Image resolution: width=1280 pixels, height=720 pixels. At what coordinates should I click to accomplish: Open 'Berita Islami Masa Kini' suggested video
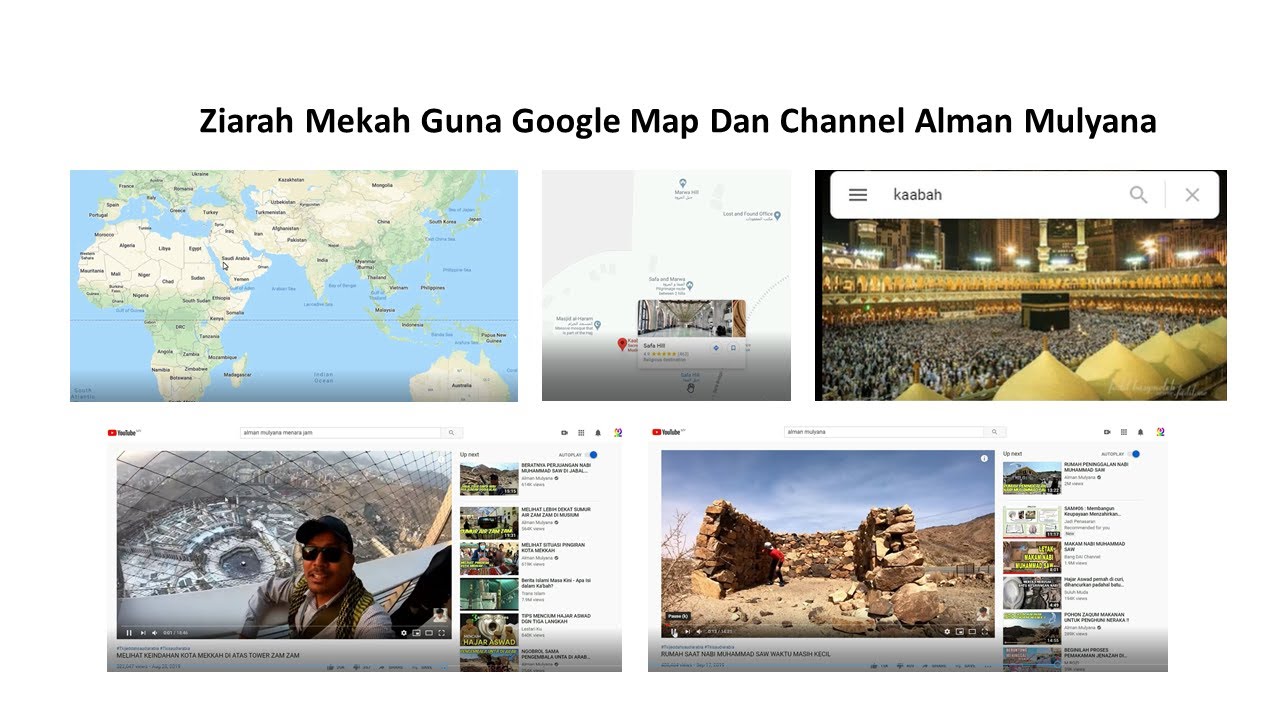(526, 593)
